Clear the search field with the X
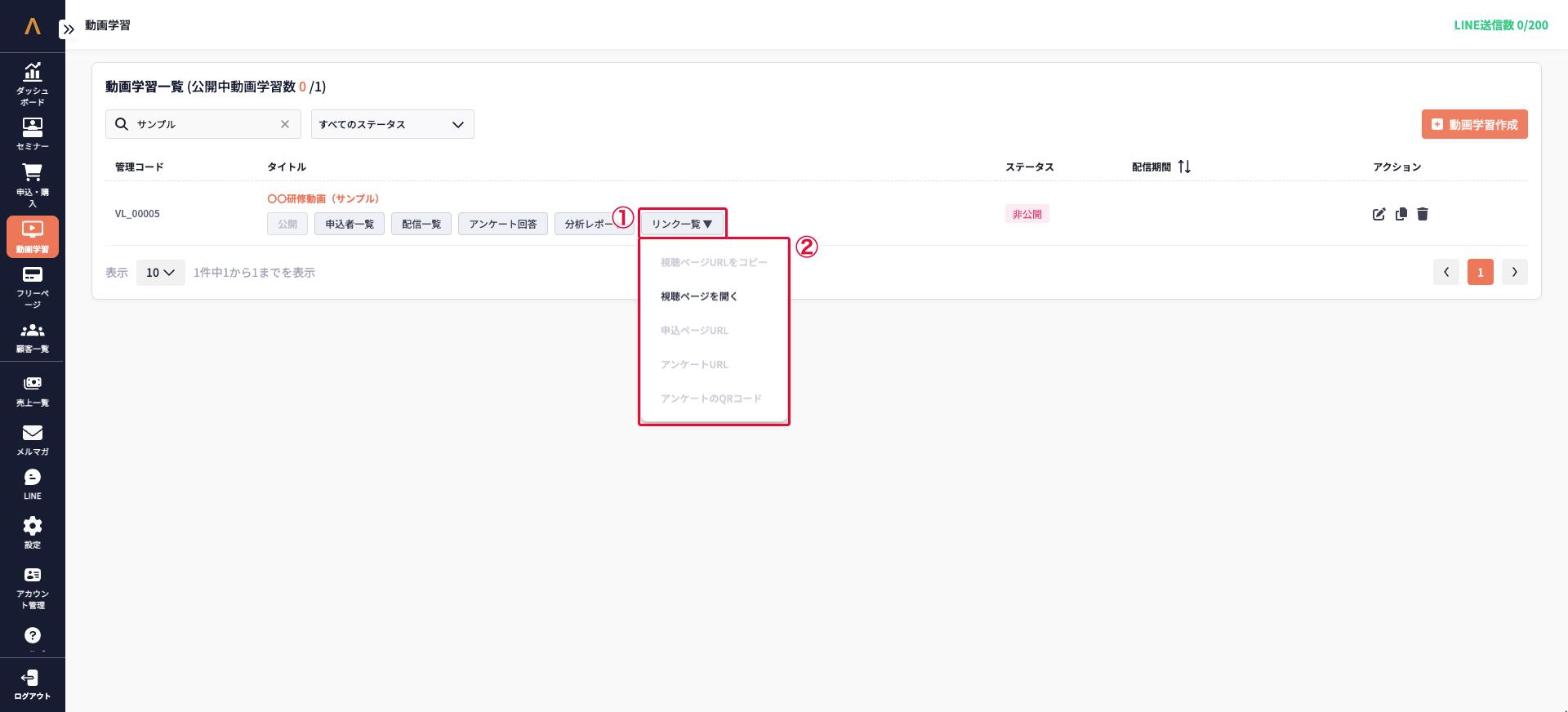This screenshot has height=712, width=1568. coord(285,124)
